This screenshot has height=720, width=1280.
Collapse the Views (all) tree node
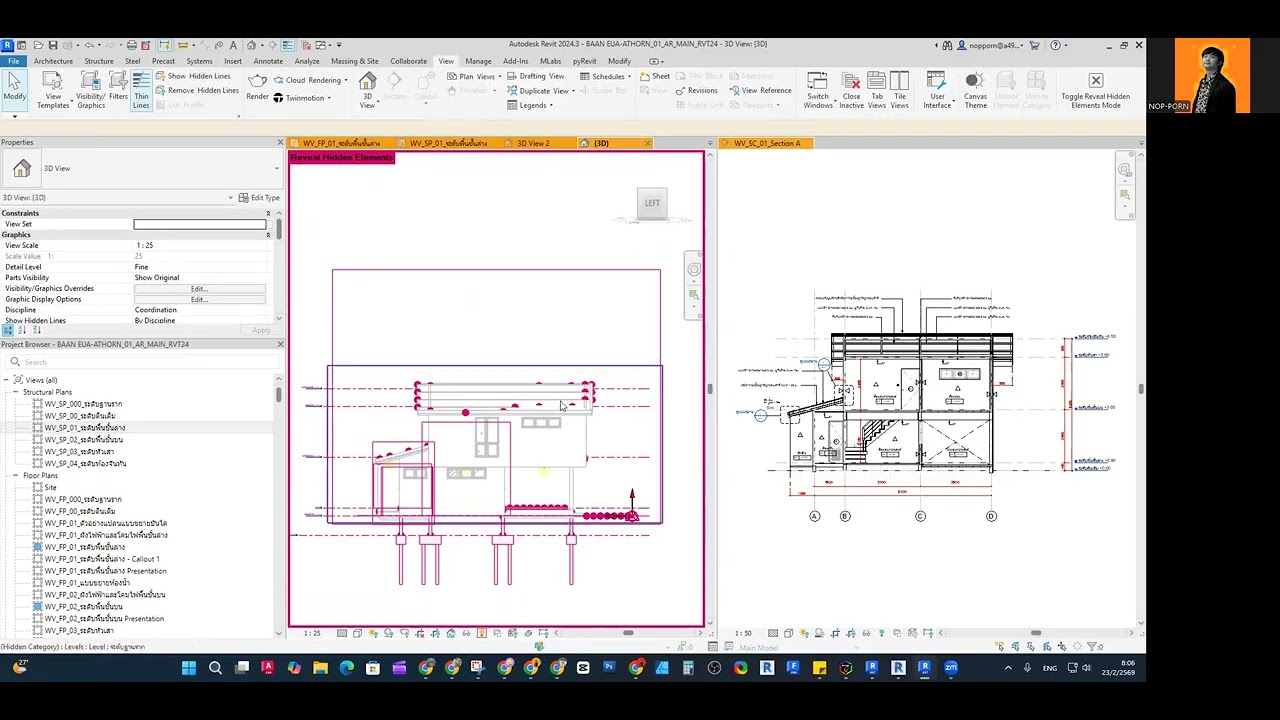(x=6, y=380)
